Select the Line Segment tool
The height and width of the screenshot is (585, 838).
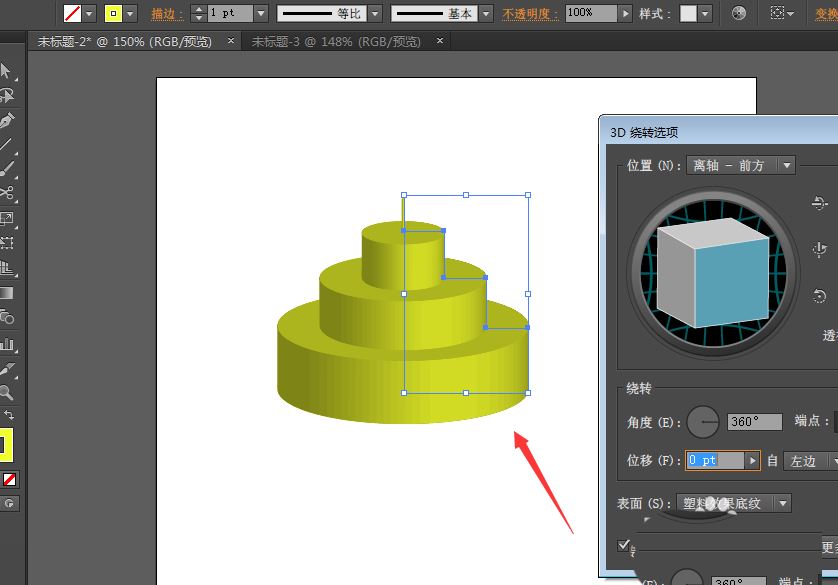(6, 145)
